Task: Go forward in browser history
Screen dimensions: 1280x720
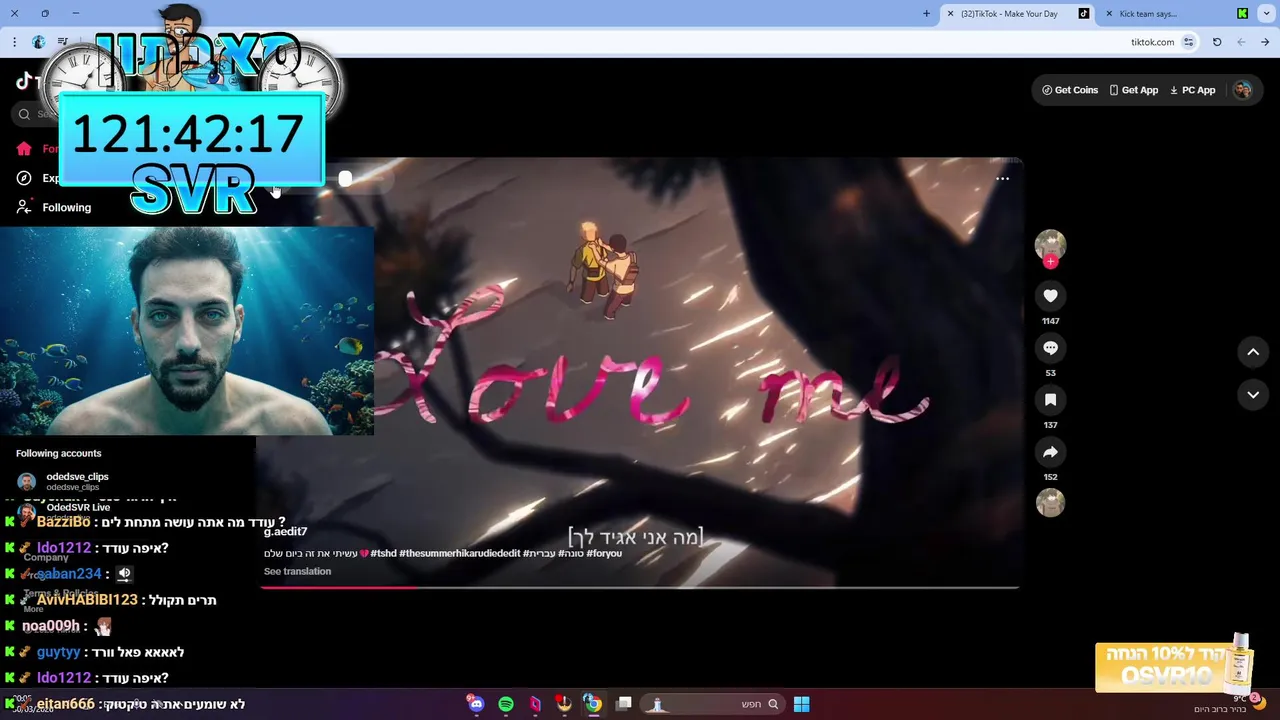Action: (x=1241, y=42)
